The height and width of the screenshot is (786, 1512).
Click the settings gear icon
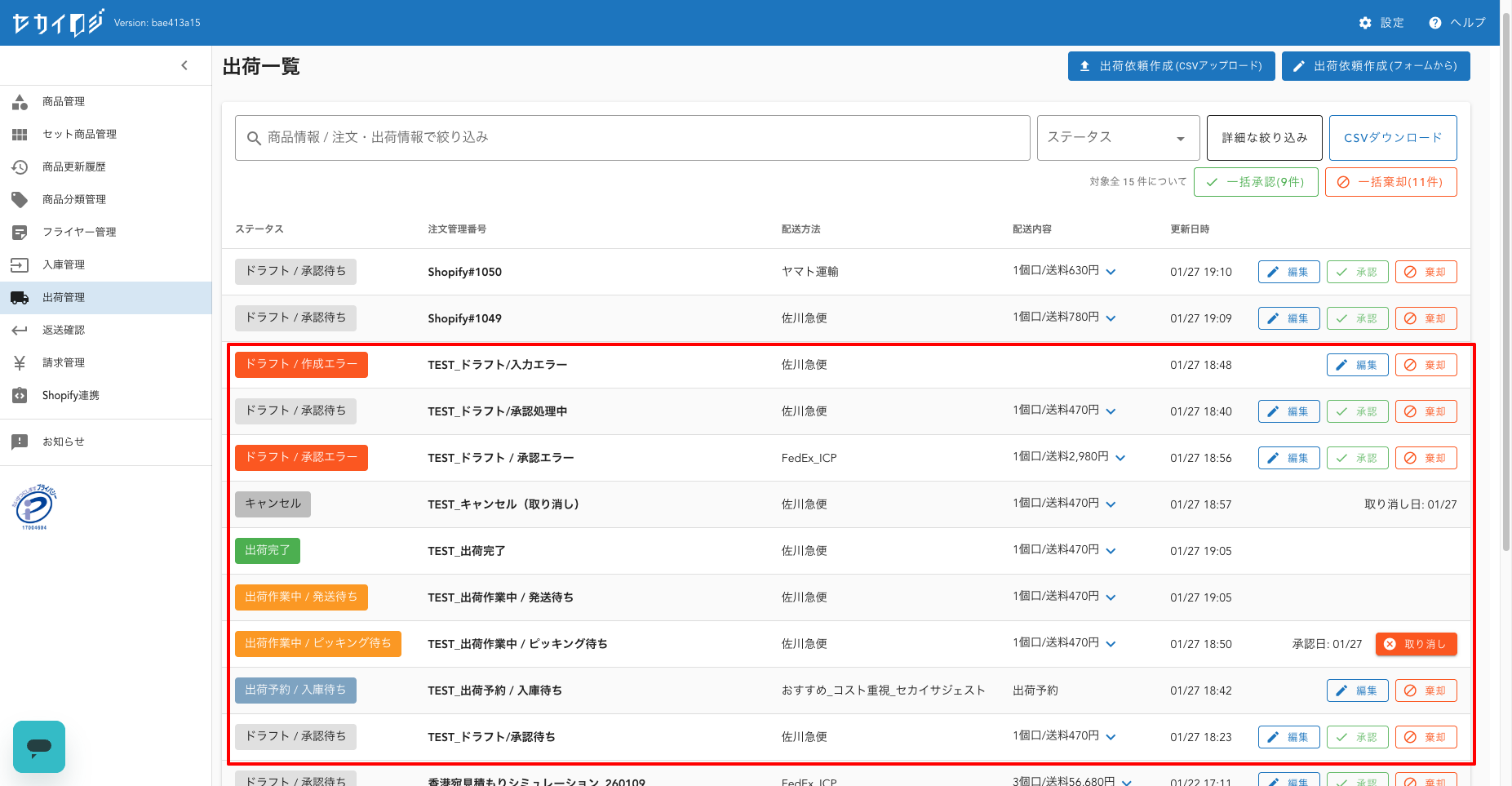point(1365,23)
